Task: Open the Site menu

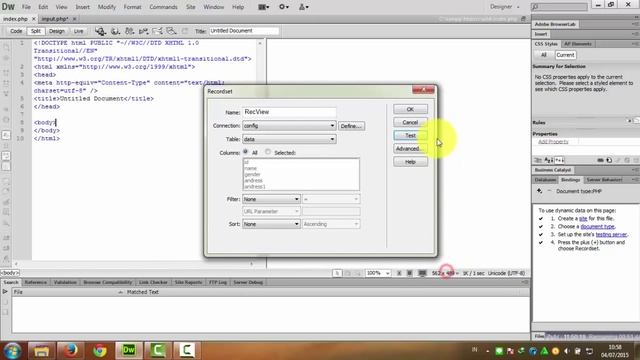Action: tap(191, 7)
